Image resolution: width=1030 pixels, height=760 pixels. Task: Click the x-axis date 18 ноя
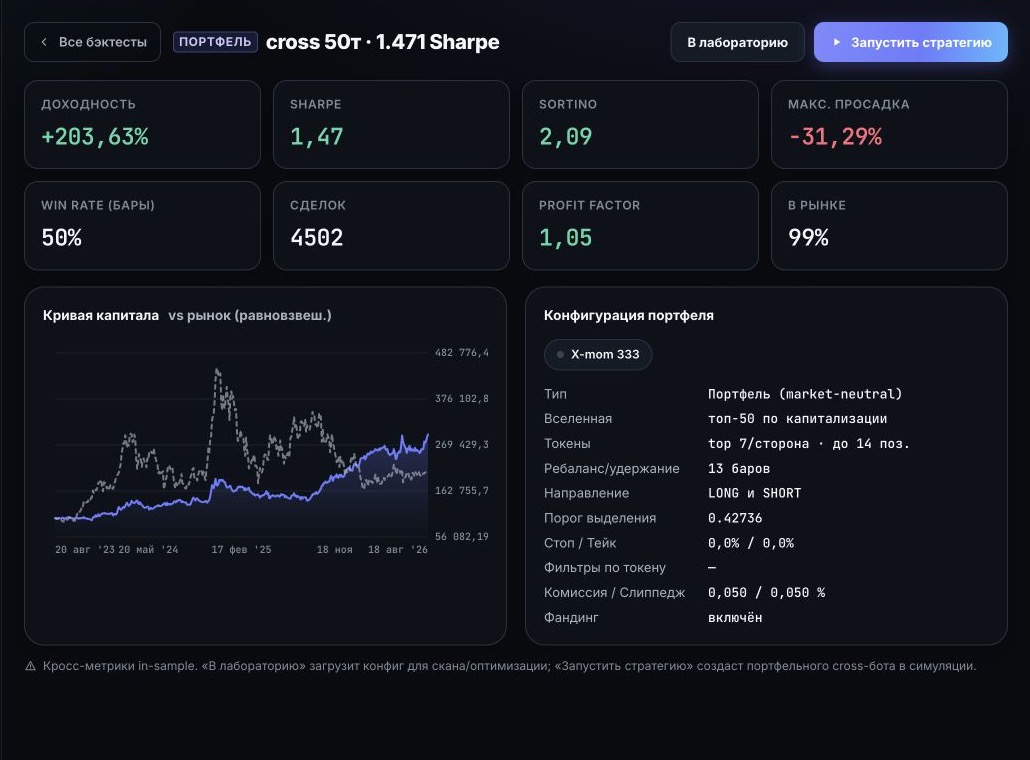tap(334, 550)
